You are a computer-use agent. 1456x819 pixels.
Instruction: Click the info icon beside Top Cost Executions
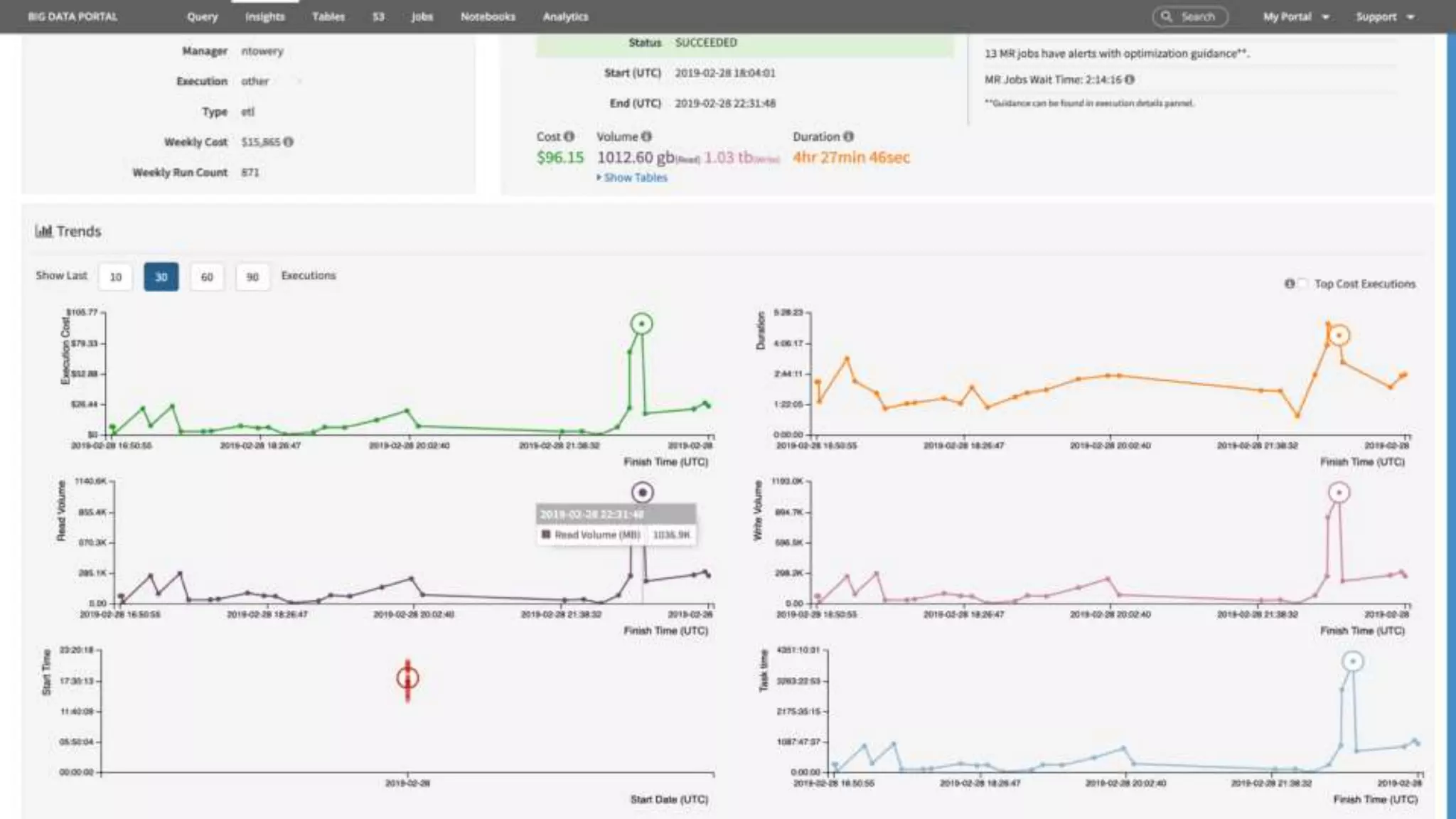tap(1289, 284)
